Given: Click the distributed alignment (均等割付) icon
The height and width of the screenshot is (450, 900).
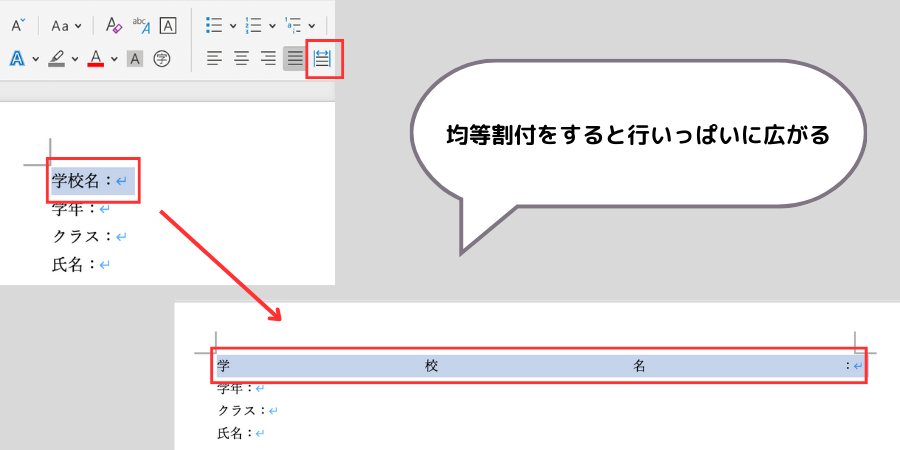Looking at the screenshot, I should coord(323,59).
